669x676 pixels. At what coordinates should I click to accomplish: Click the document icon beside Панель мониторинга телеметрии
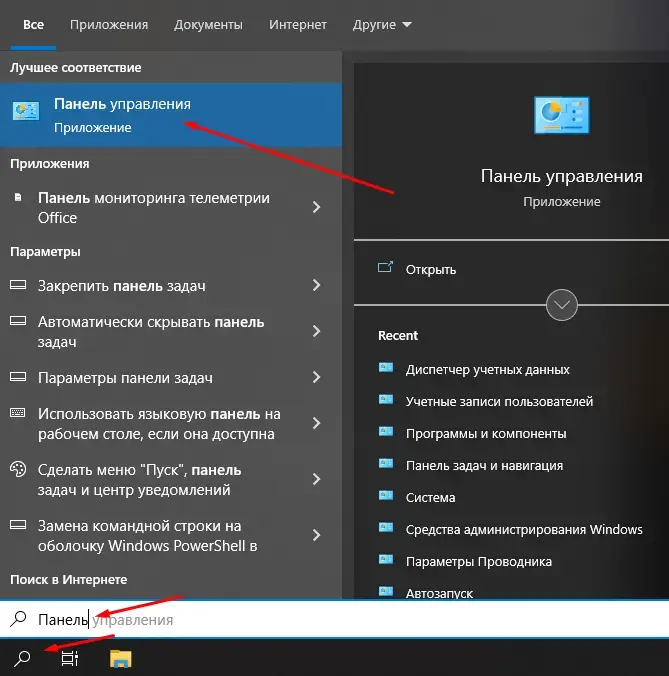coord(18,197)
